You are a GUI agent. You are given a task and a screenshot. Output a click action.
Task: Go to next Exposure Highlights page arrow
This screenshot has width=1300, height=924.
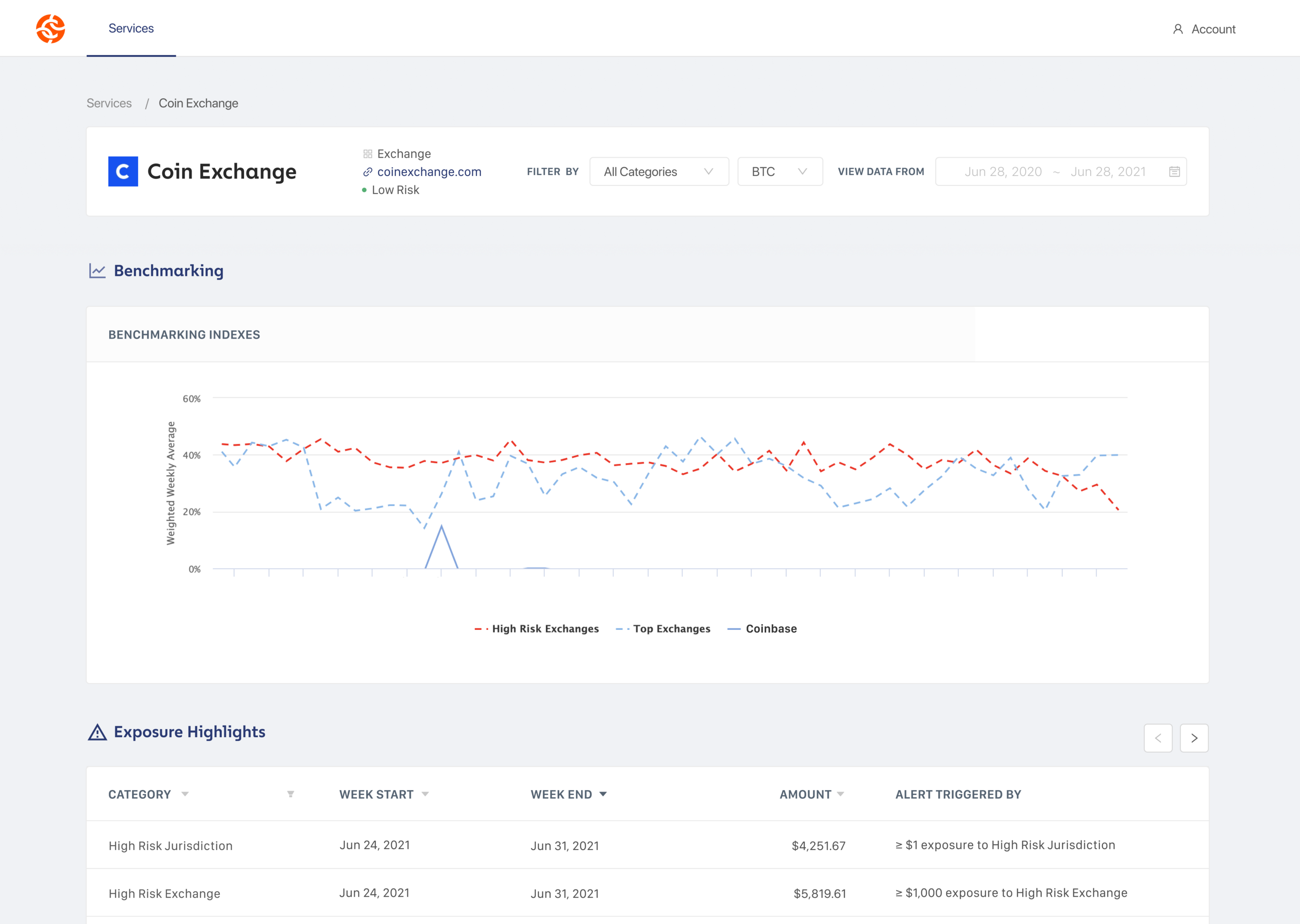coord(1193,738)
